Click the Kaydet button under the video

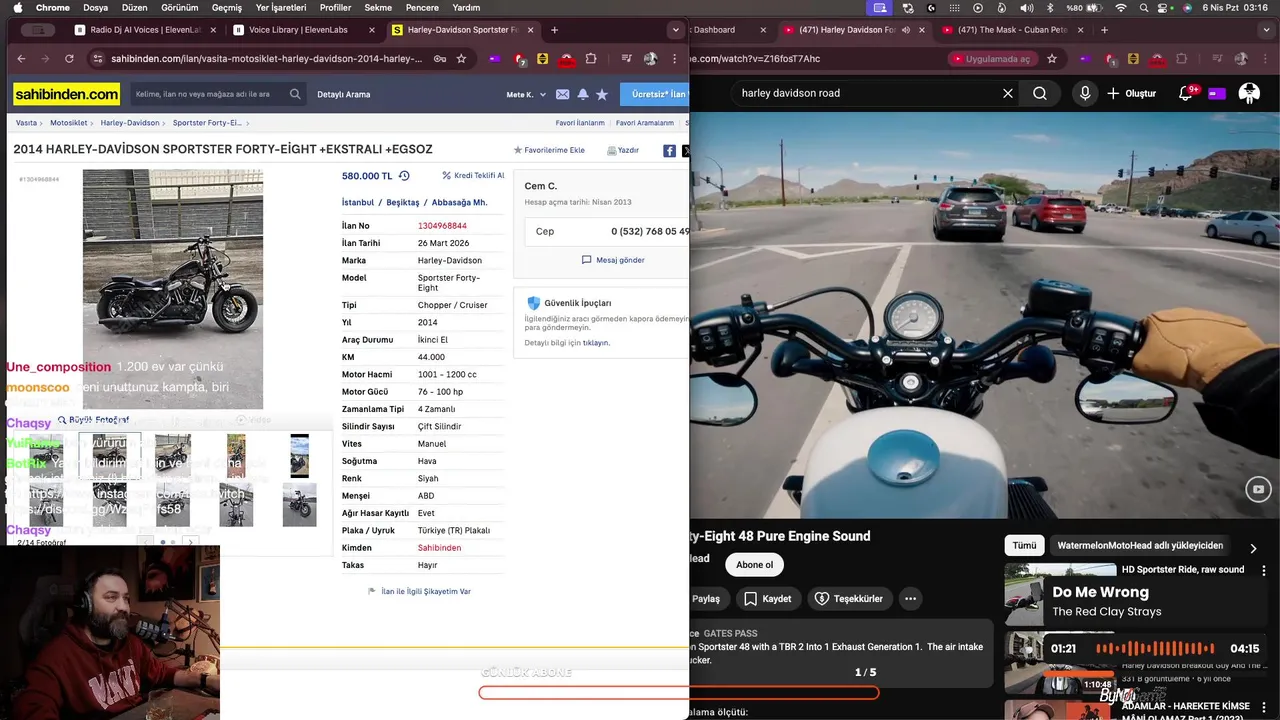coord(768,599)
